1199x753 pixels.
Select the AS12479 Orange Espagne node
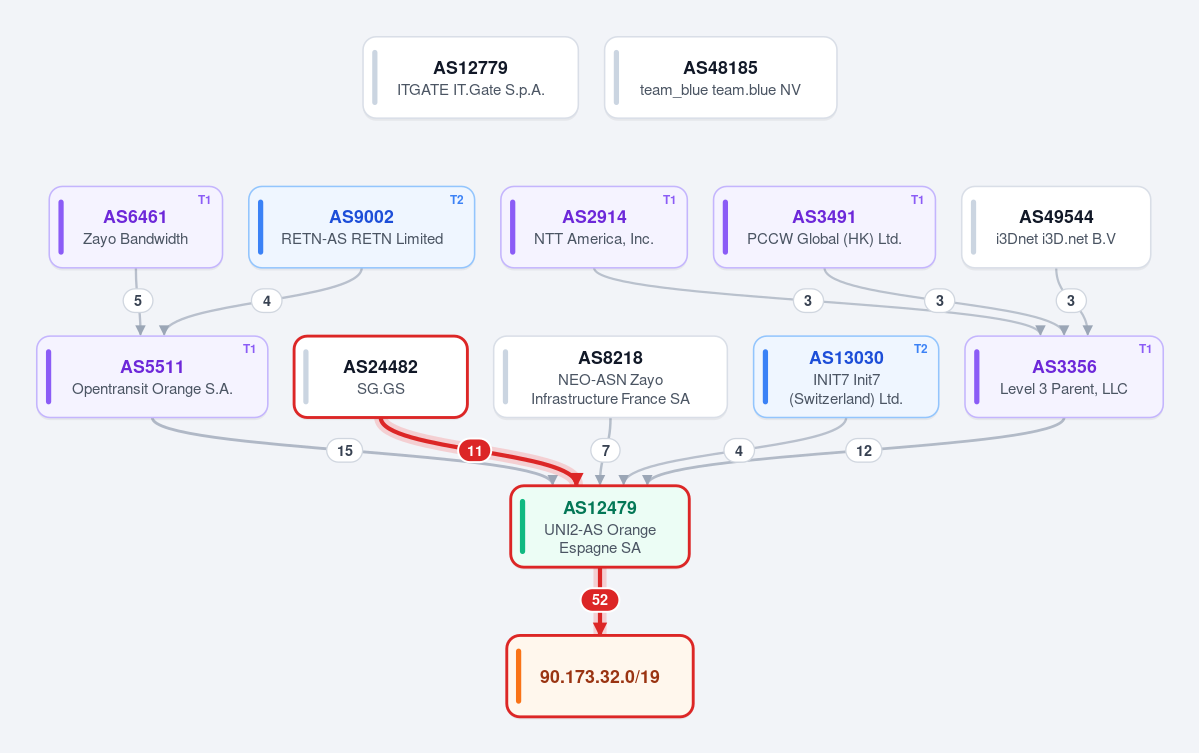coord(600,527)
